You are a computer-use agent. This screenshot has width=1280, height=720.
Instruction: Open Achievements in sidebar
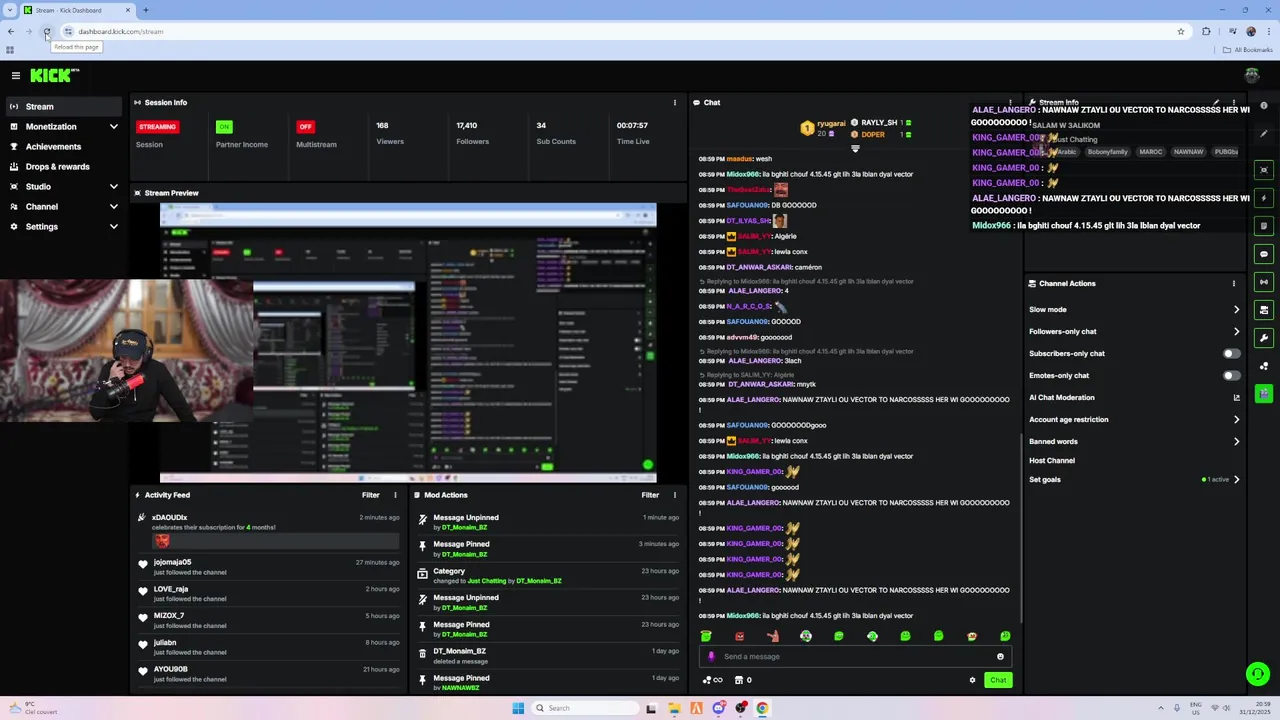pos(63,147)
